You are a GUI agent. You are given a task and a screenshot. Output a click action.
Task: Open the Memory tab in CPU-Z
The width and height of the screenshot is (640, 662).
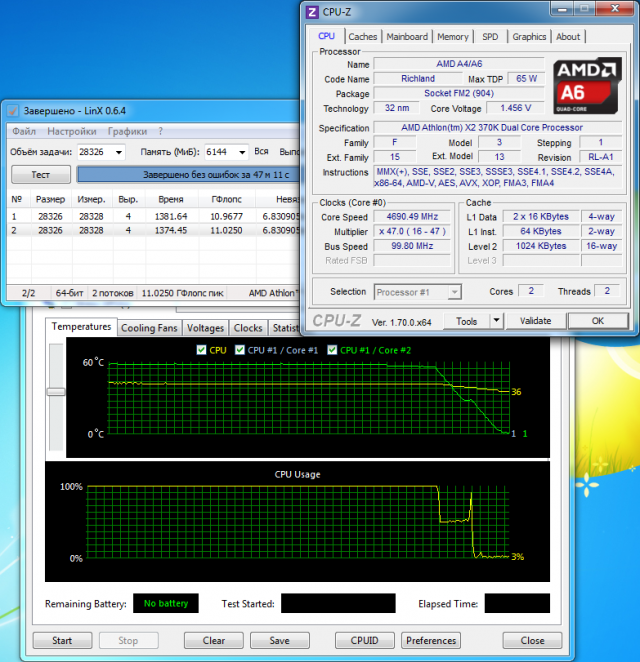[x=453, y=37]
